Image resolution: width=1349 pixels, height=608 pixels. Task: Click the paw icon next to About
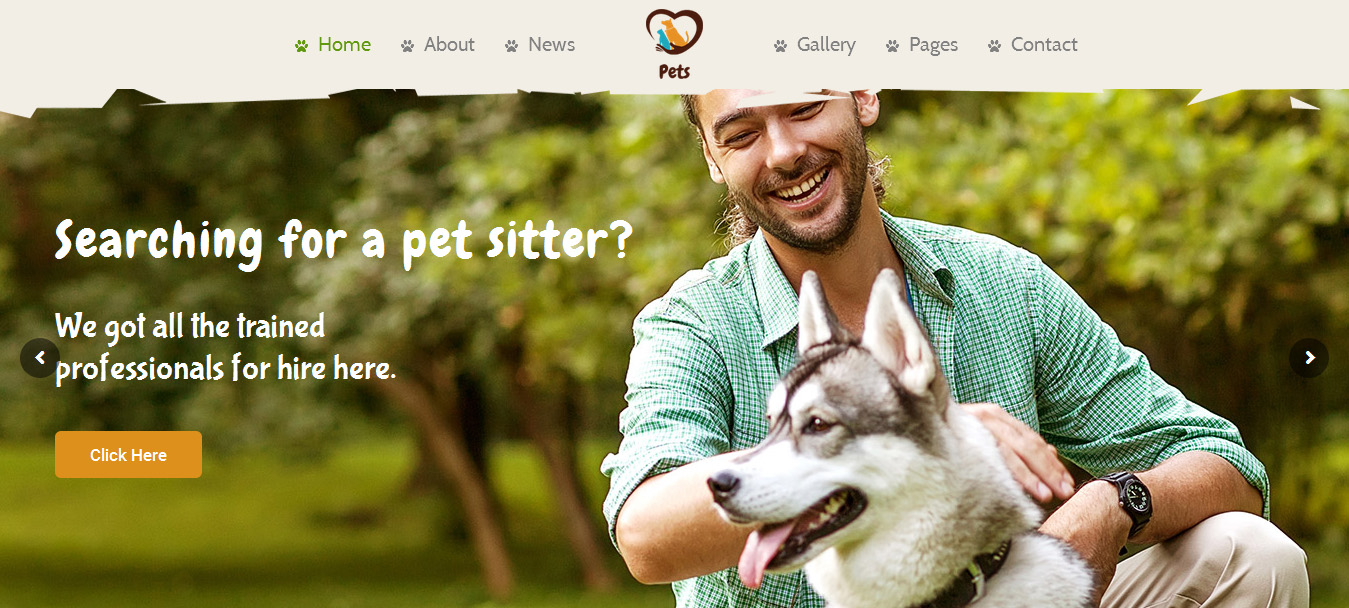(407, 46)
